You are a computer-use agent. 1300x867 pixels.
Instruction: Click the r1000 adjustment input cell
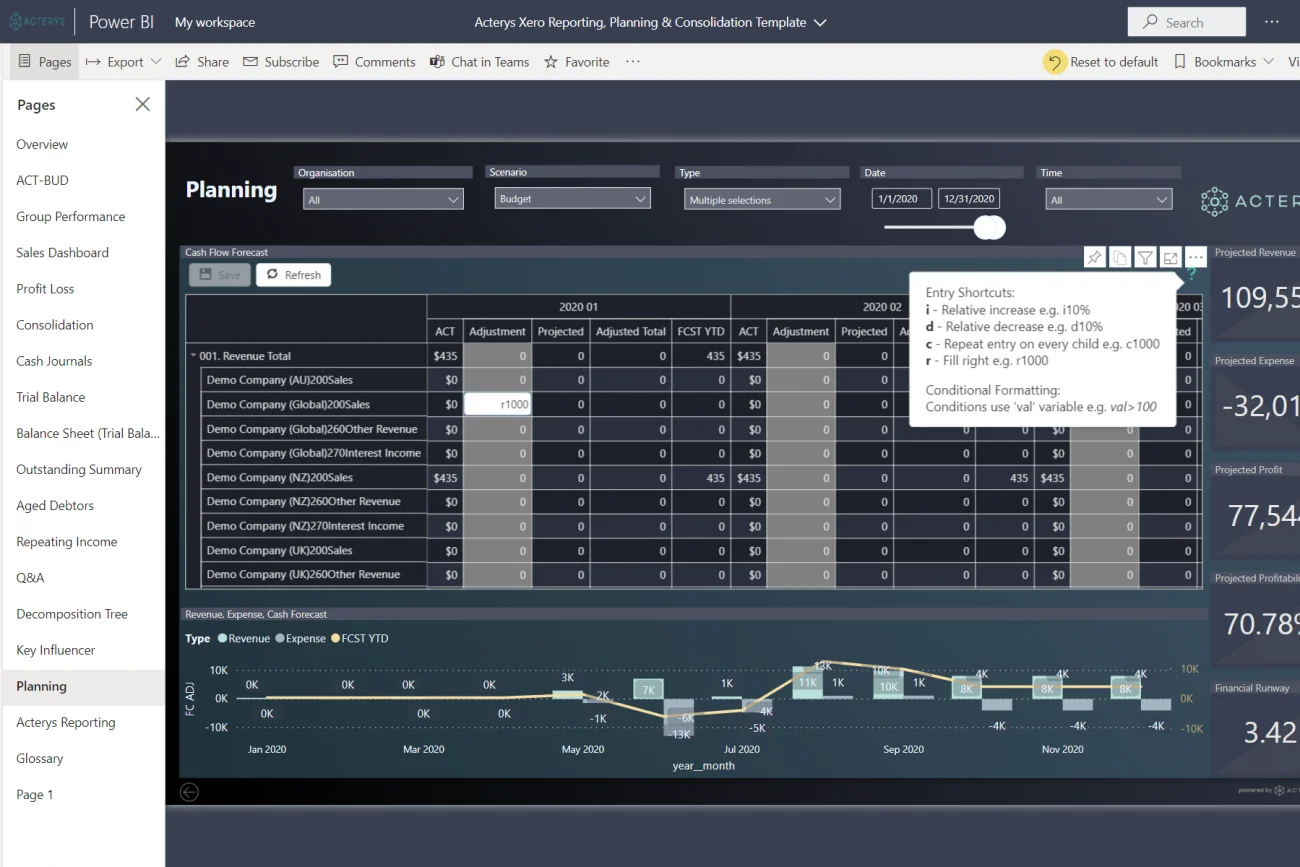(497, 404)
